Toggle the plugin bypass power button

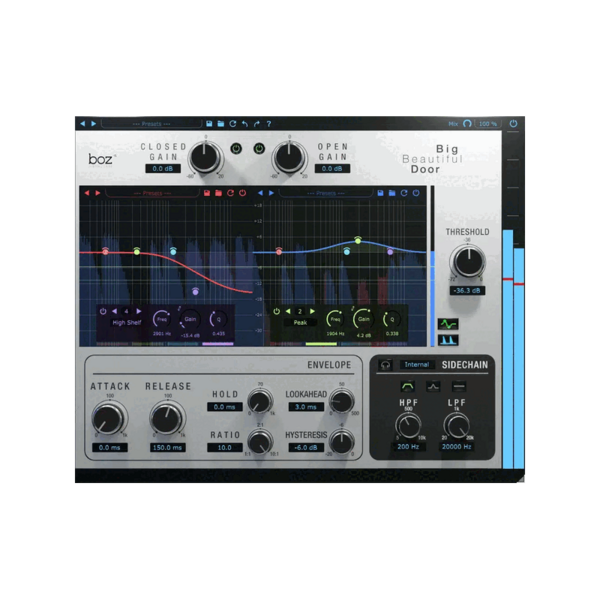[513, 124]
